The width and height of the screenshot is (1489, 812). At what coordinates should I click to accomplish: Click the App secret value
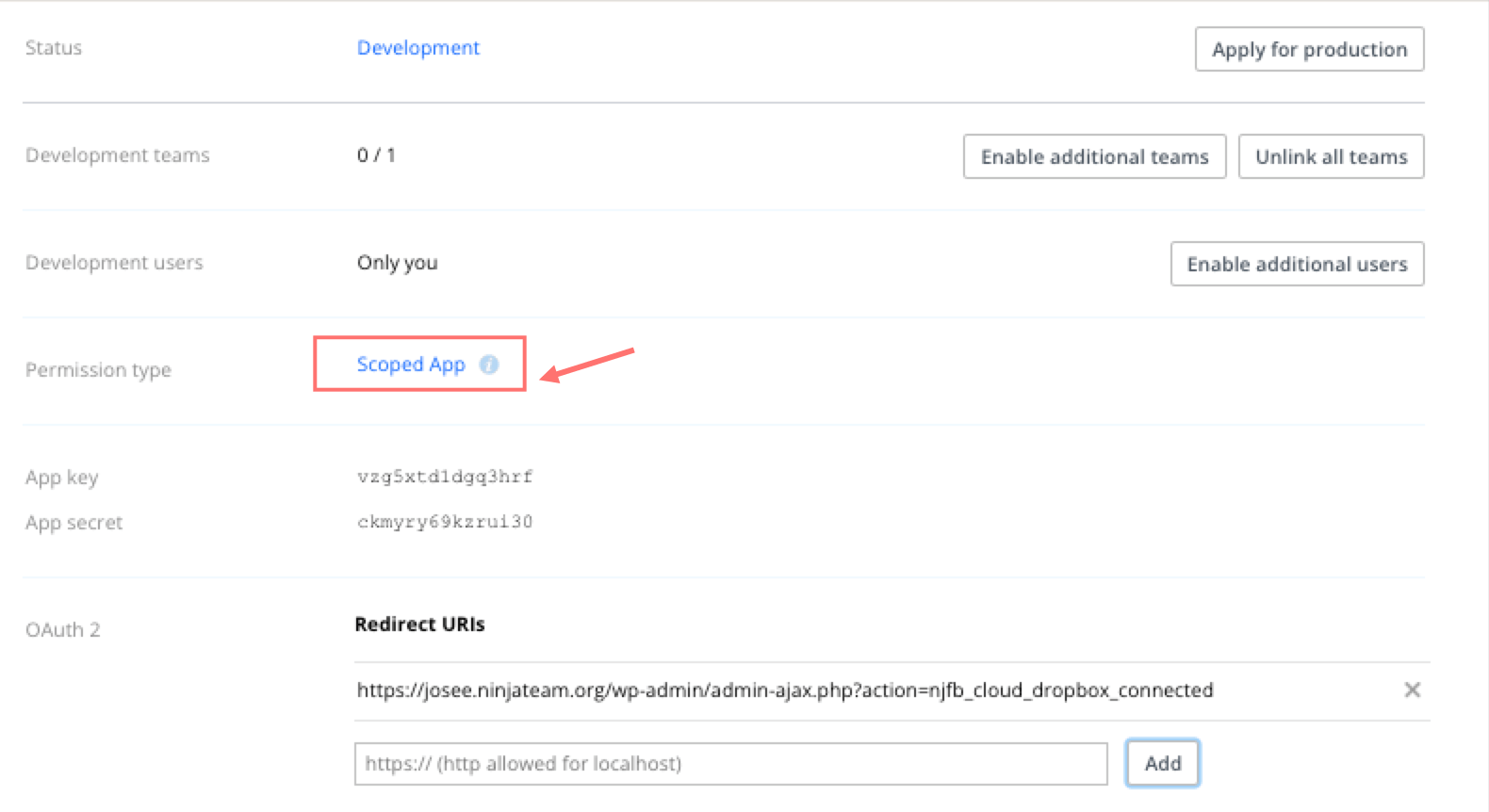(x=445, y=522)
